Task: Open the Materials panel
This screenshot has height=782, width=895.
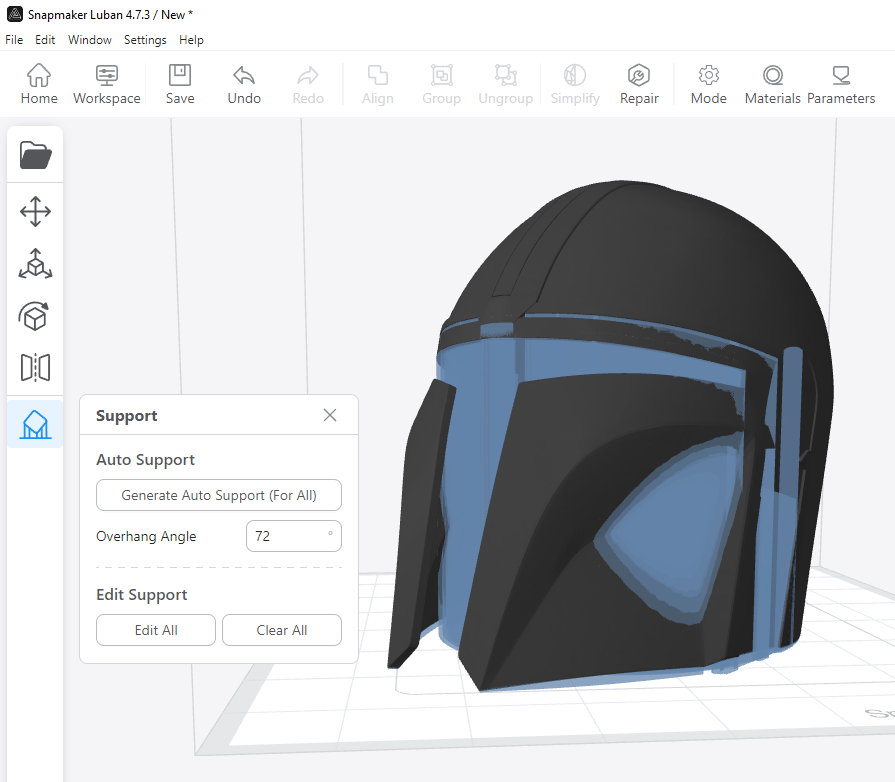Action: [x=773, y=84]
